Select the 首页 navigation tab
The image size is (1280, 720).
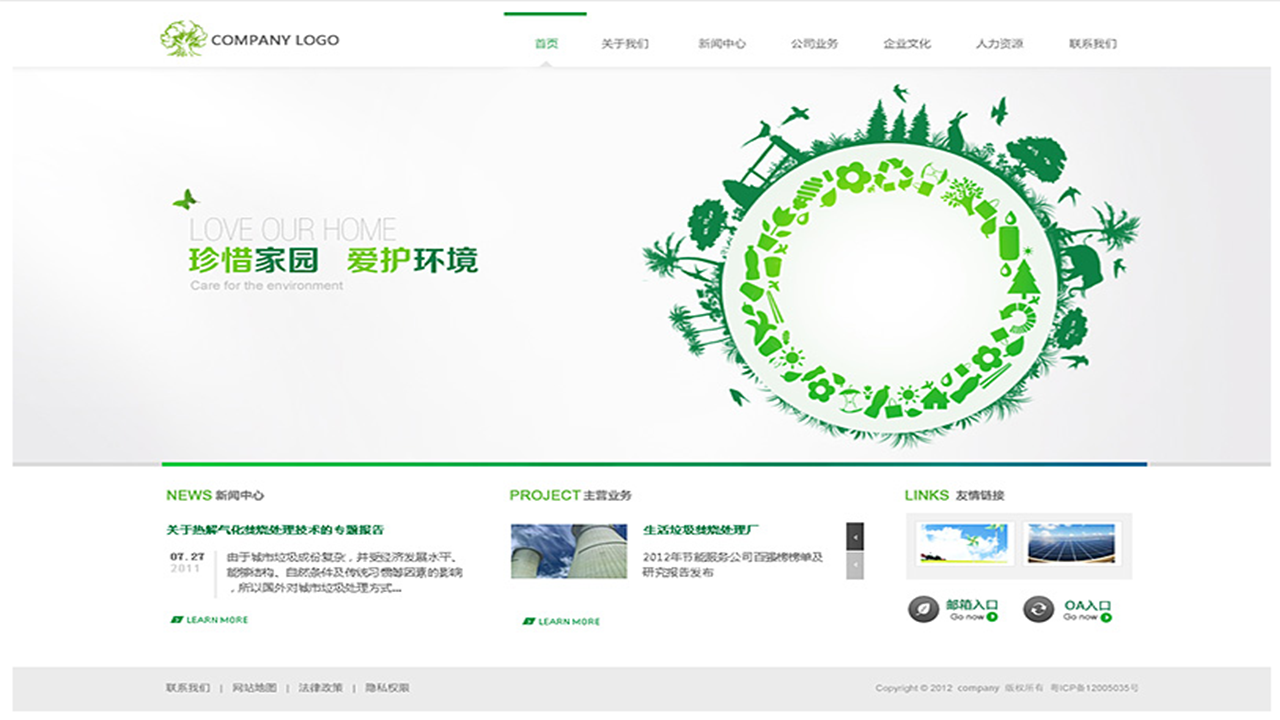[x=546, y=44]
